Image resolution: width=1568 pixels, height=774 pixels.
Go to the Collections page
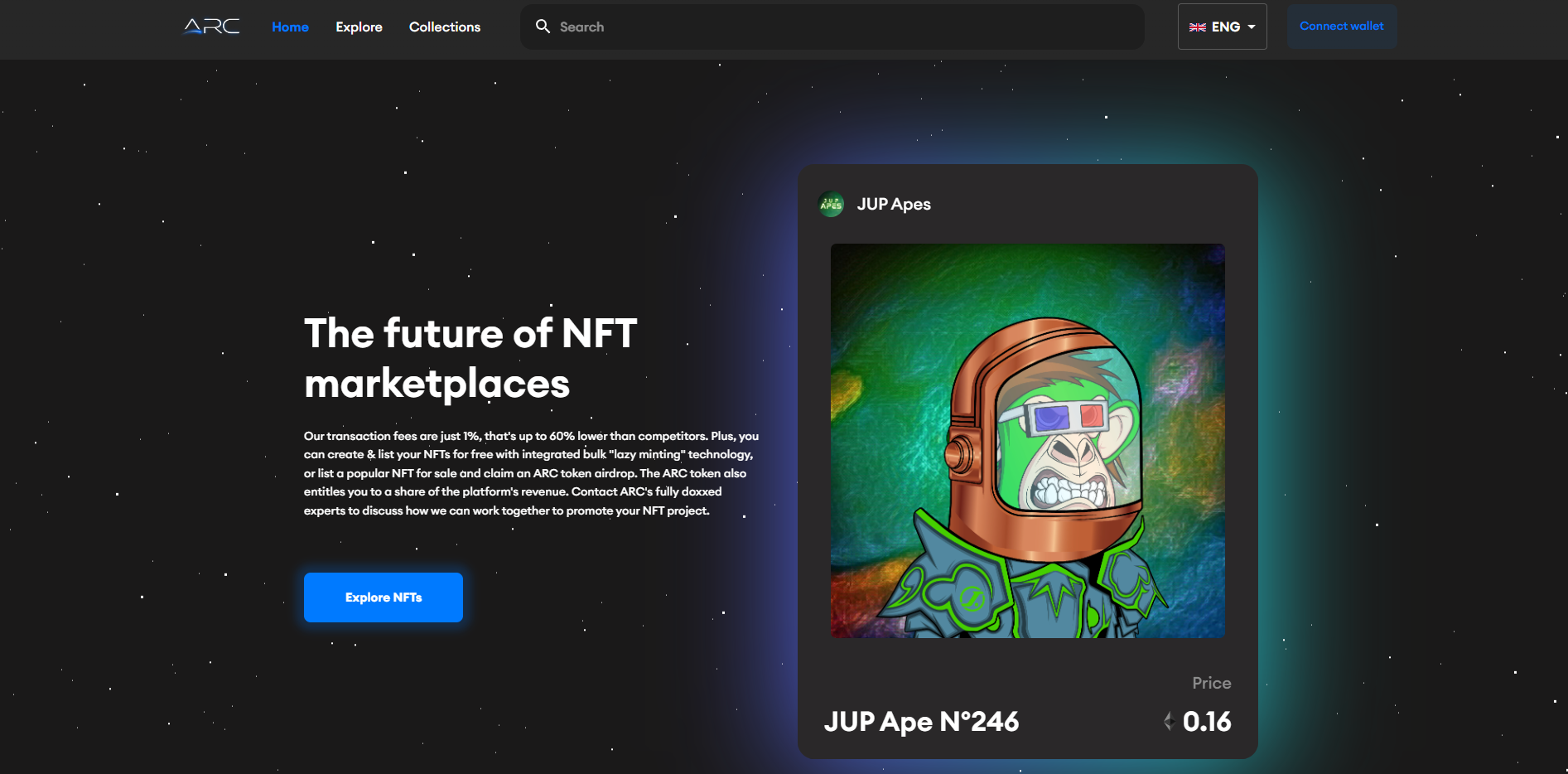[x=444, y=27]
